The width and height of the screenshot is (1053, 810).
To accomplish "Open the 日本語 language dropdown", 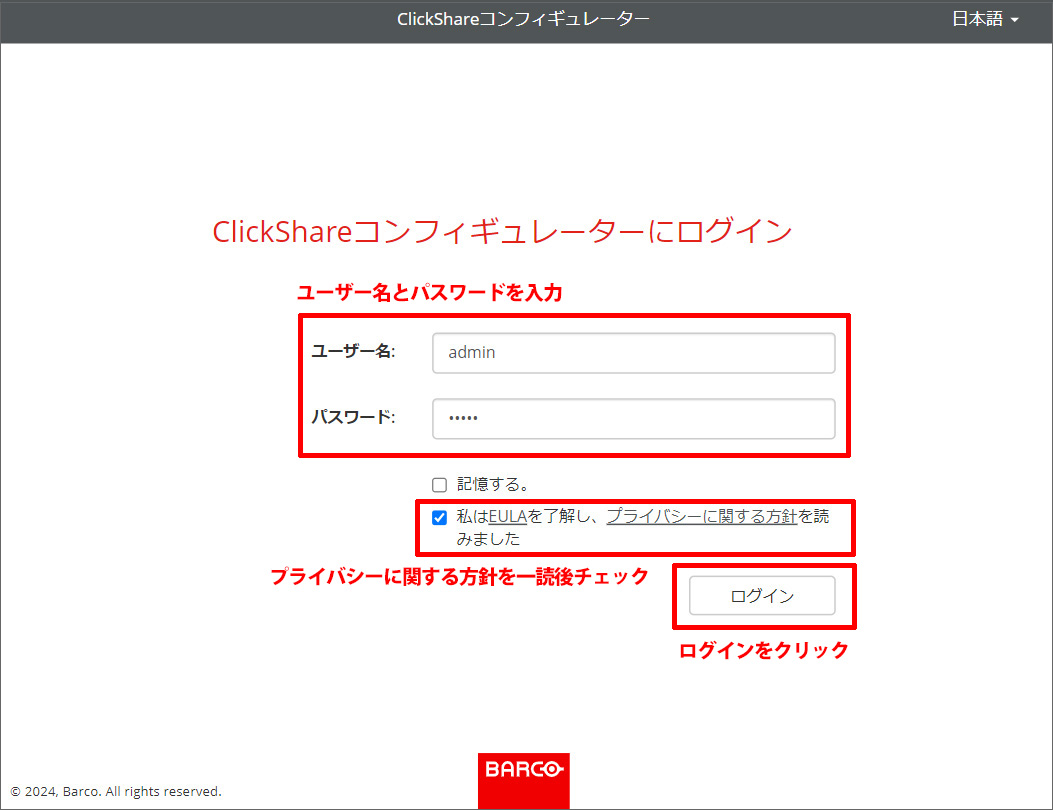I will 985,19.
